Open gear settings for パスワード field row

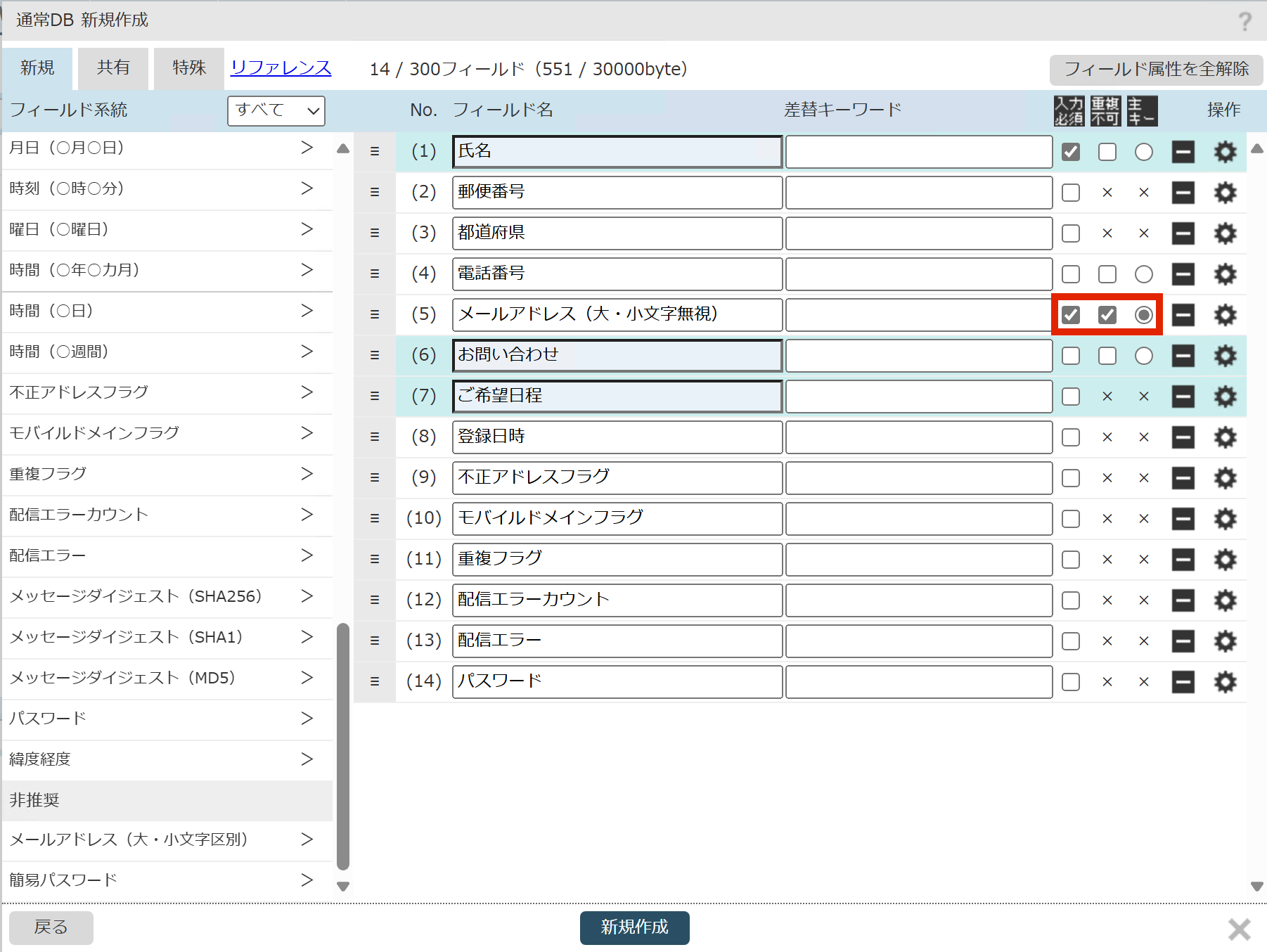pyautogui.click(x=1225, y=682)
